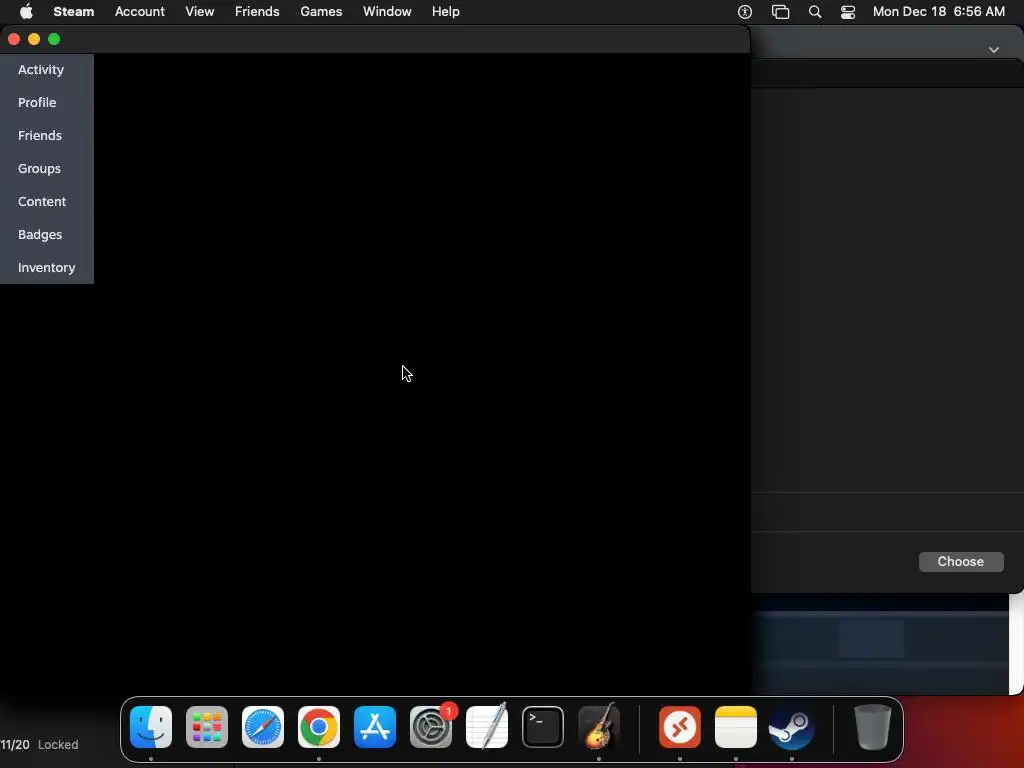Launch Launchpad from the dock
Screen dimensions: 1024x768
click(x=207, y=727)
